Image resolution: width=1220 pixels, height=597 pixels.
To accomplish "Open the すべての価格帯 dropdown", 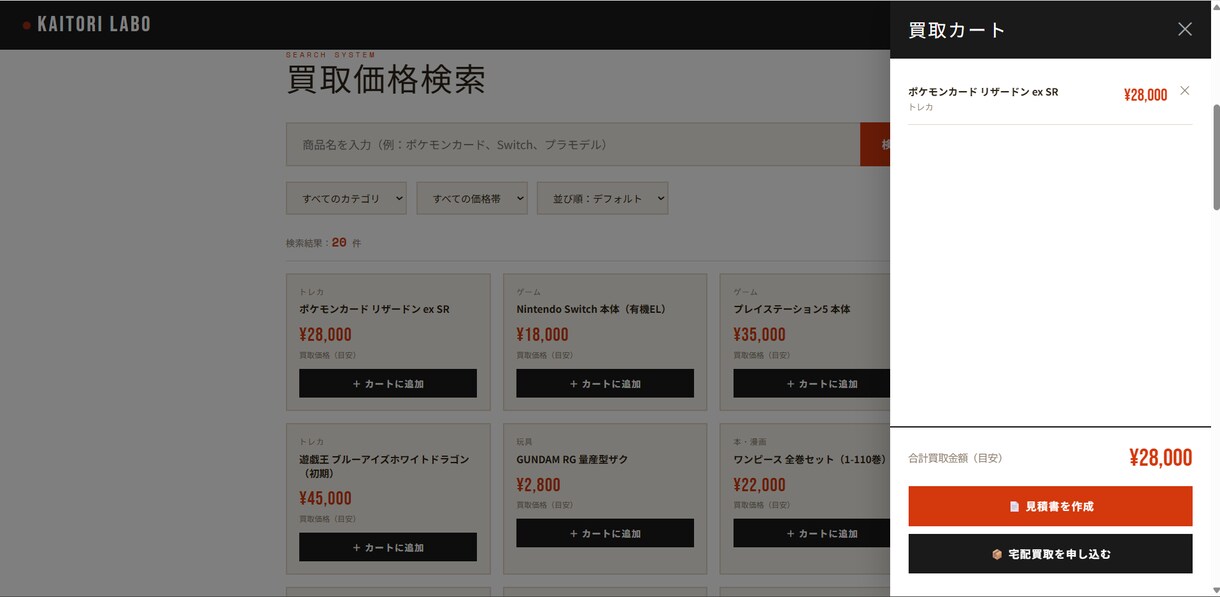I will click(x=472, y=198).
